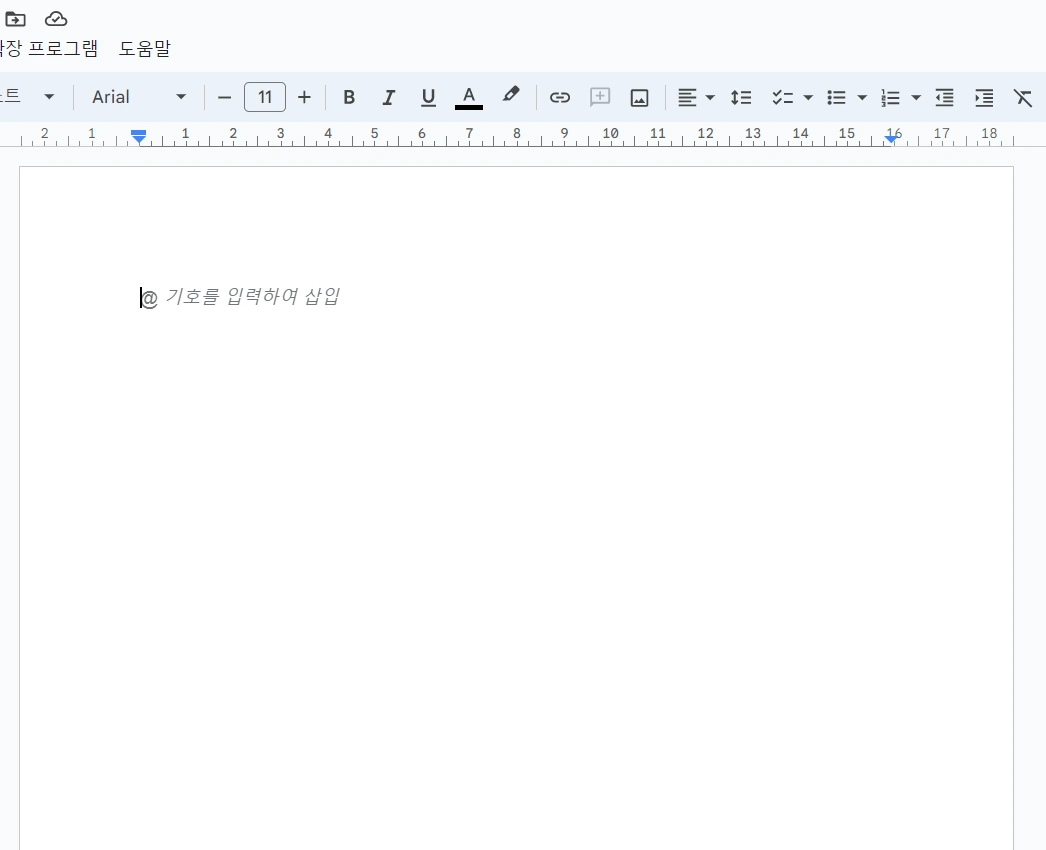The height and width of the screenshot is (850, 1046).
Task: Click the decrease indent icon
Action: (944, 97)
